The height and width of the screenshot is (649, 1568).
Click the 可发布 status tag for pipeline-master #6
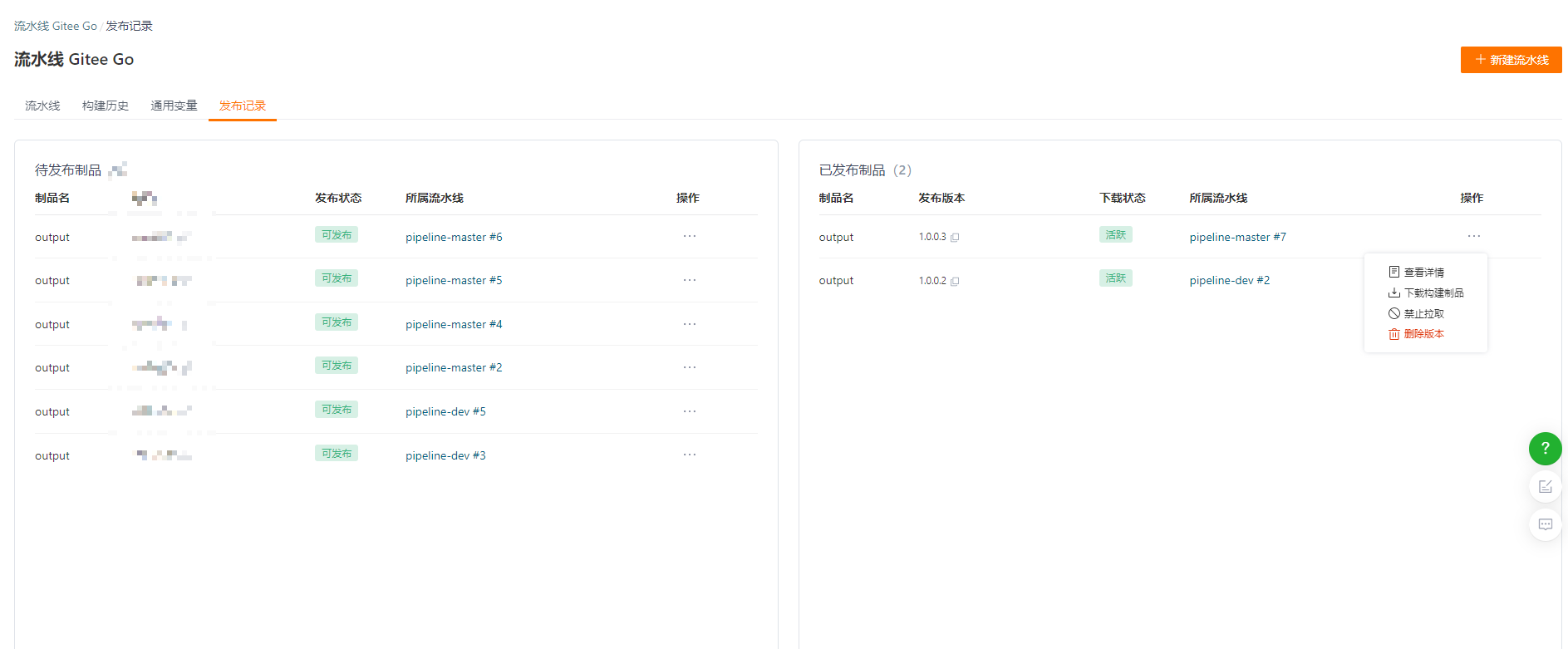(x=337, y=235)
